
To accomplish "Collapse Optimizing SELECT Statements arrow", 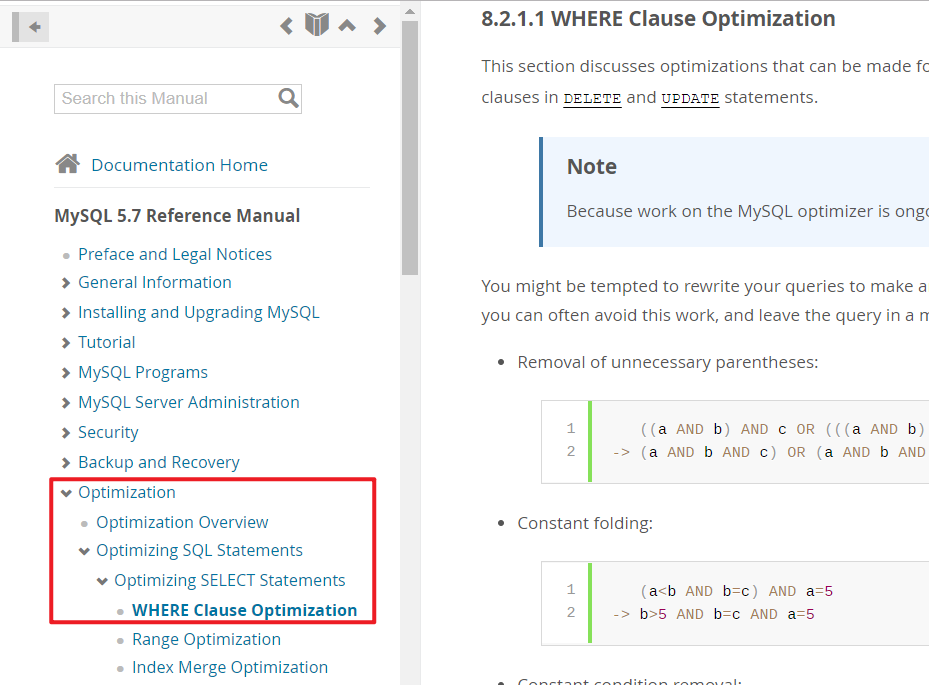I will coord(102,581).
